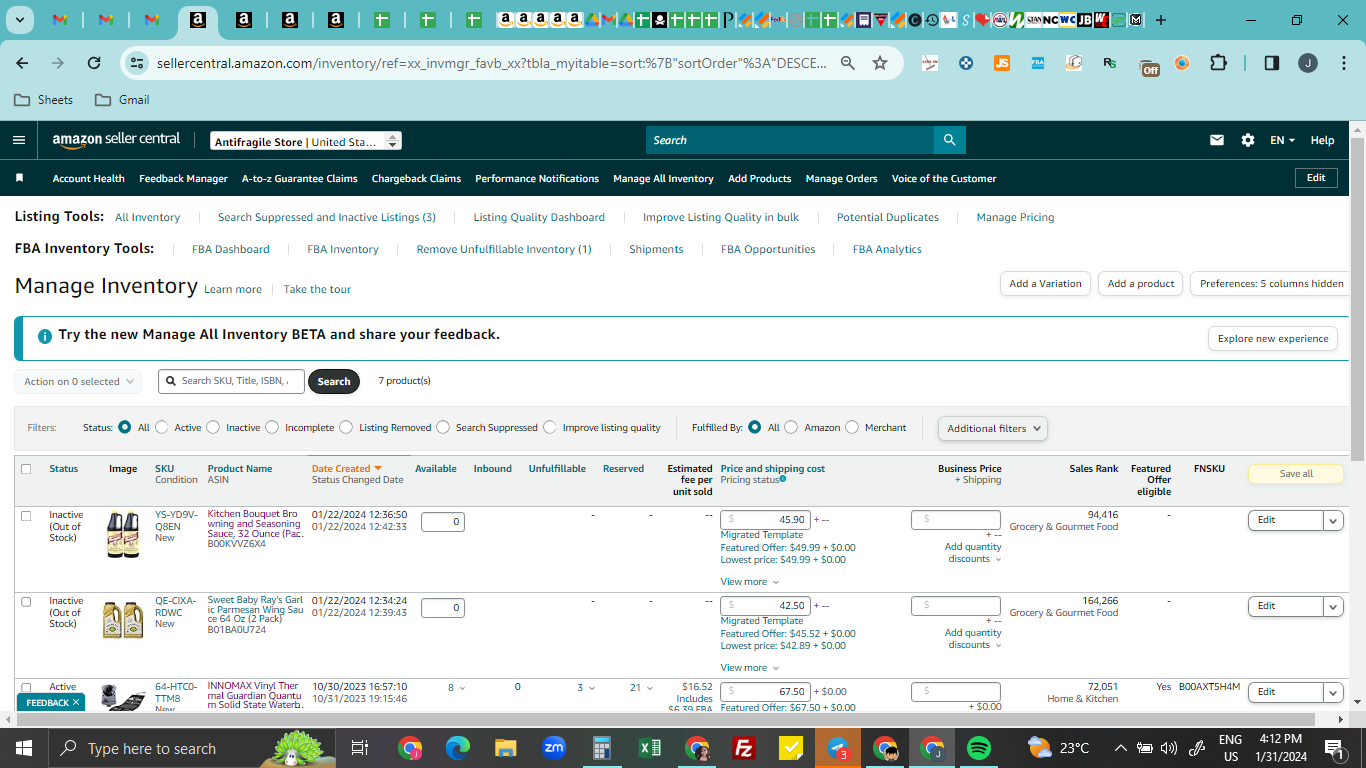
Task: Click the Date Created sort arrow
Action: (x=378, y=468)
